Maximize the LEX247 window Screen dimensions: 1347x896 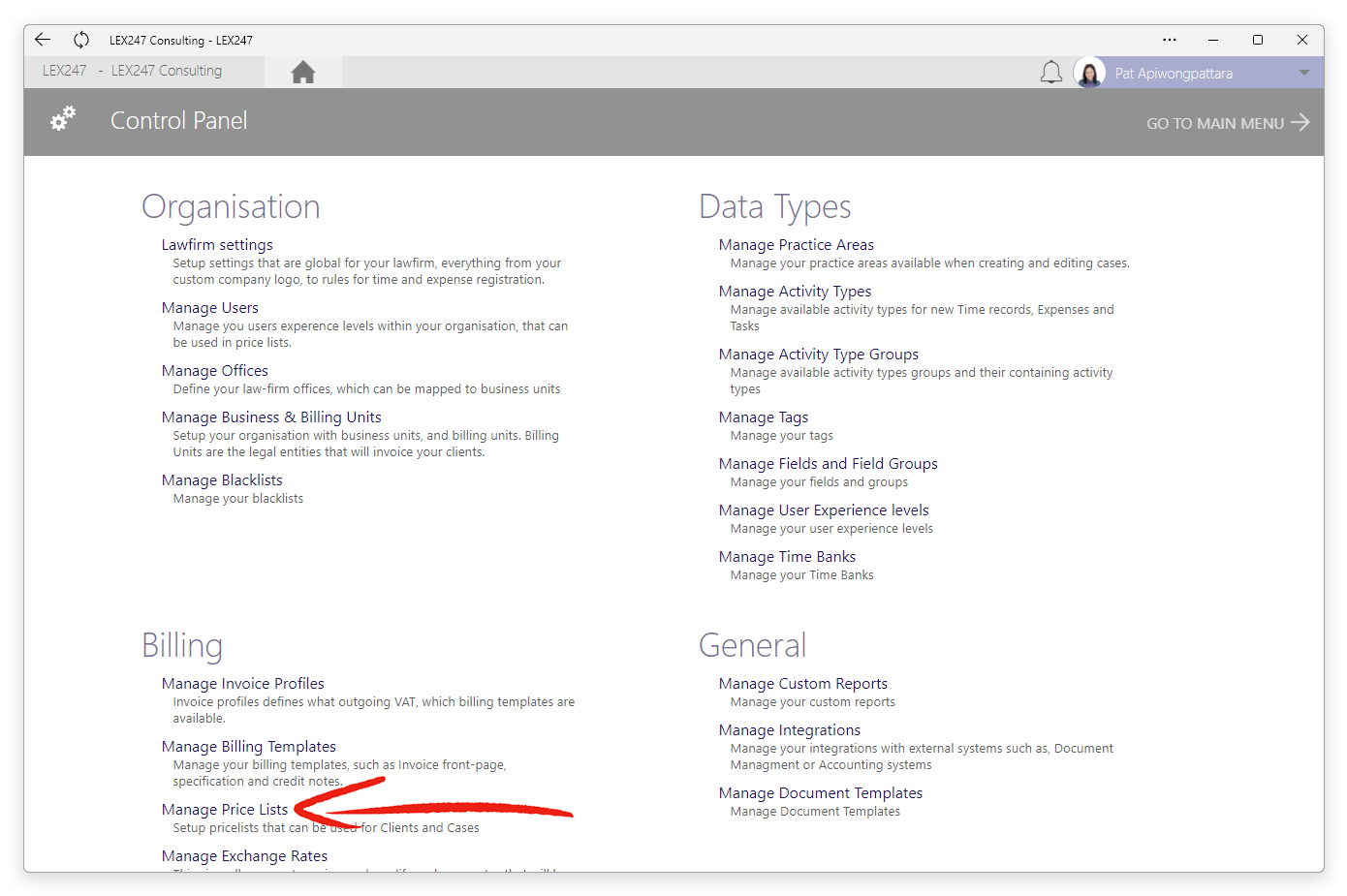pyautogui.click(x=1258, y=40)
